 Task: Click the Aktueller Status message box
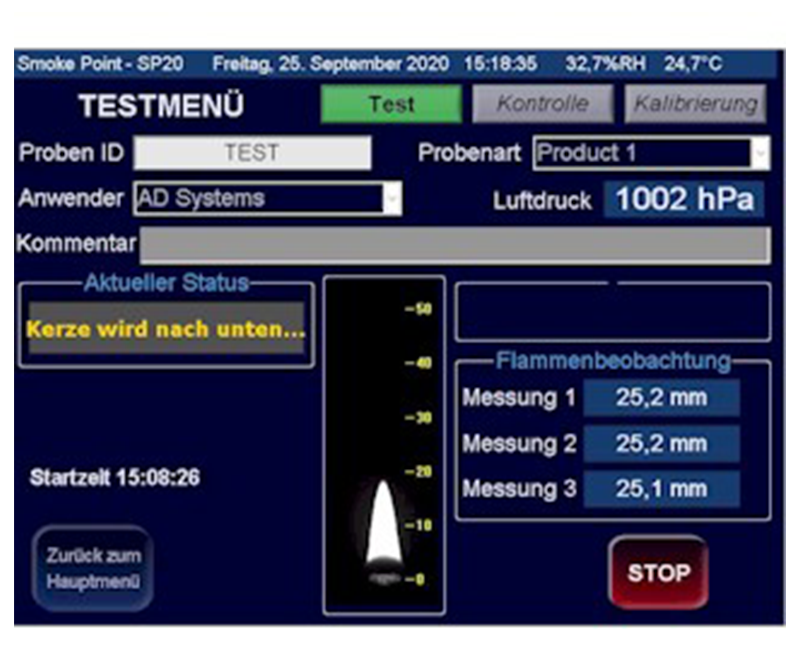(x=166, y=329)
